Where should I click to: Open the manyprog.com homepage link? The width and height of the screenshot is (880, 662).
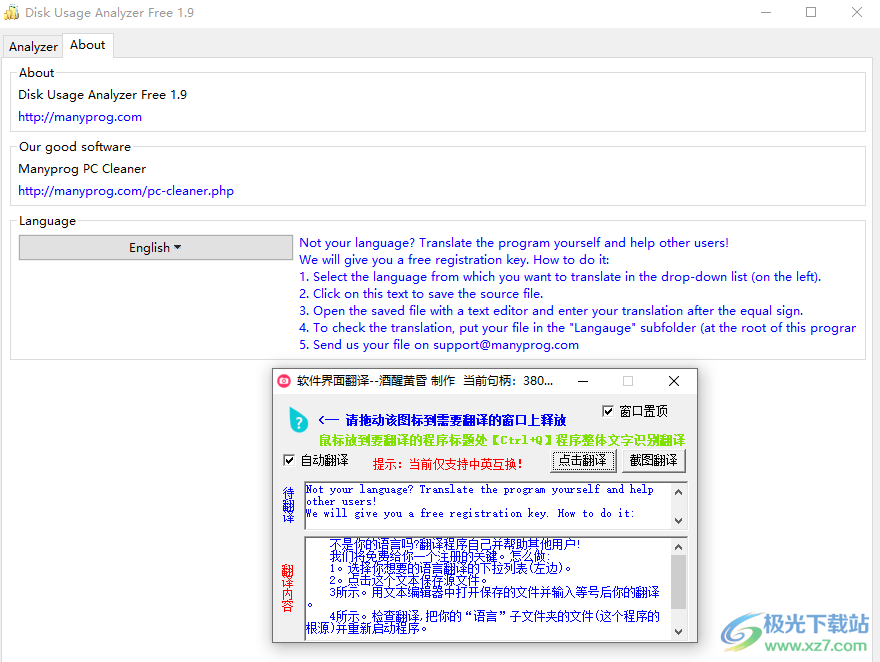click(80, 117)
